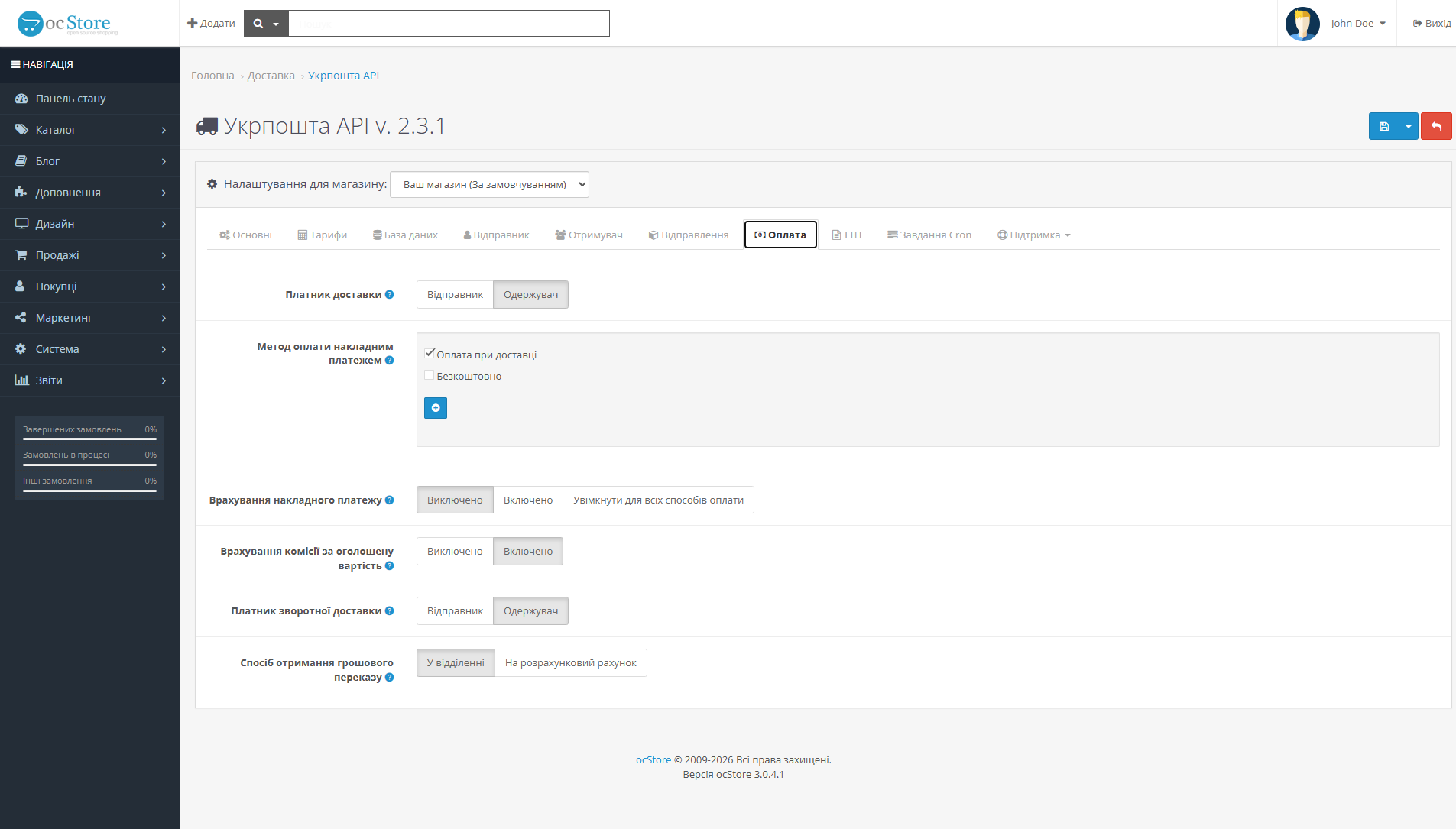Open the save options caret dropdown
This screenshot has width=1456, height=829.
click(x=1408, y=126)
